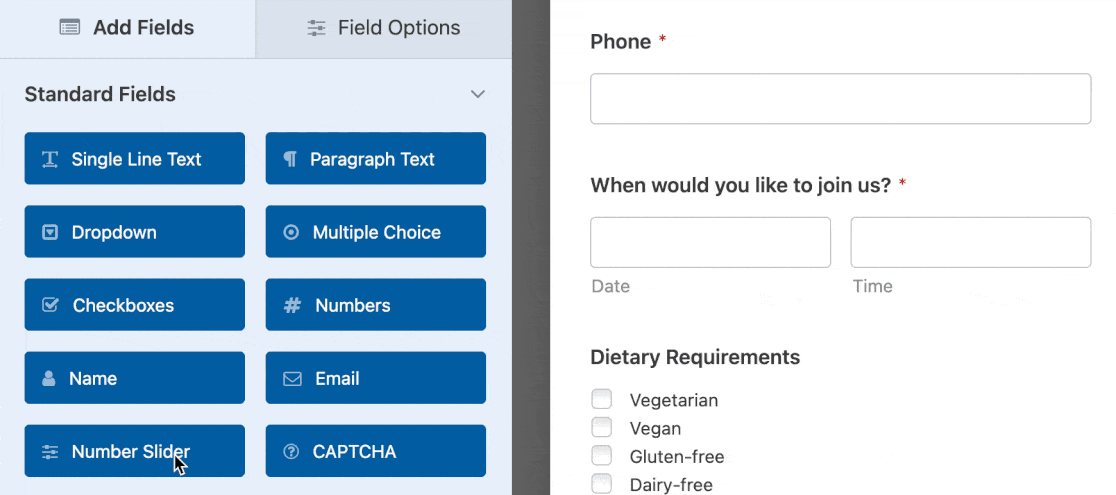The image size is (1116, 495).
Task: Click the Paragraph Text pilcrow icon
Action: coord(290,159)
